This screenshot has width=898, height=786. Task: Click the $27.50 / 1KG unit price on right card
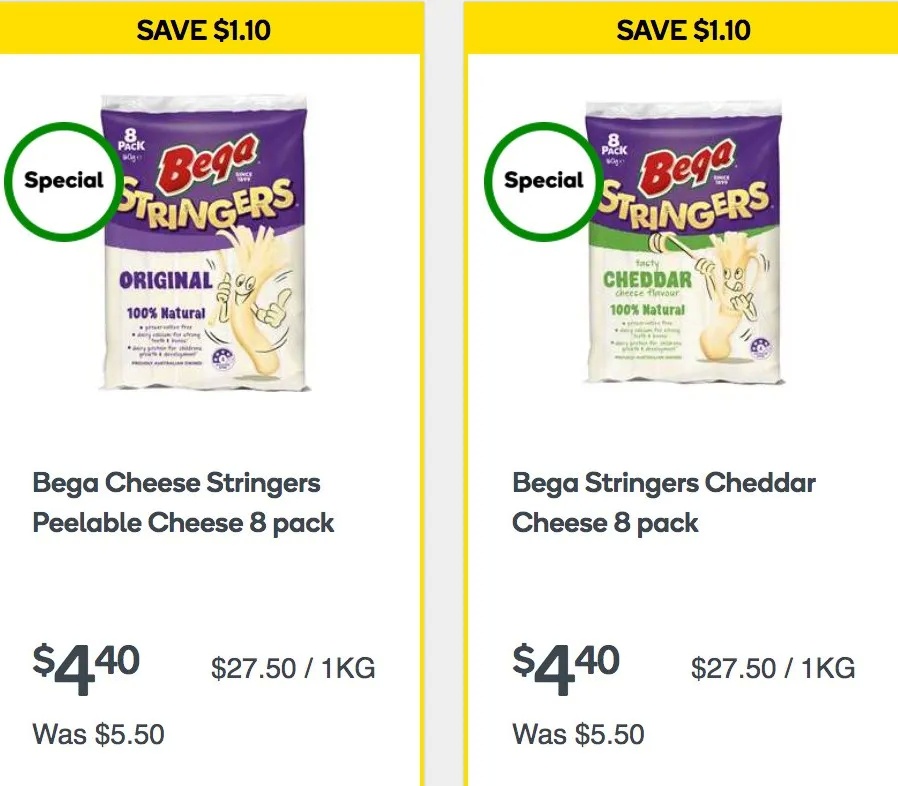(773, 669)
